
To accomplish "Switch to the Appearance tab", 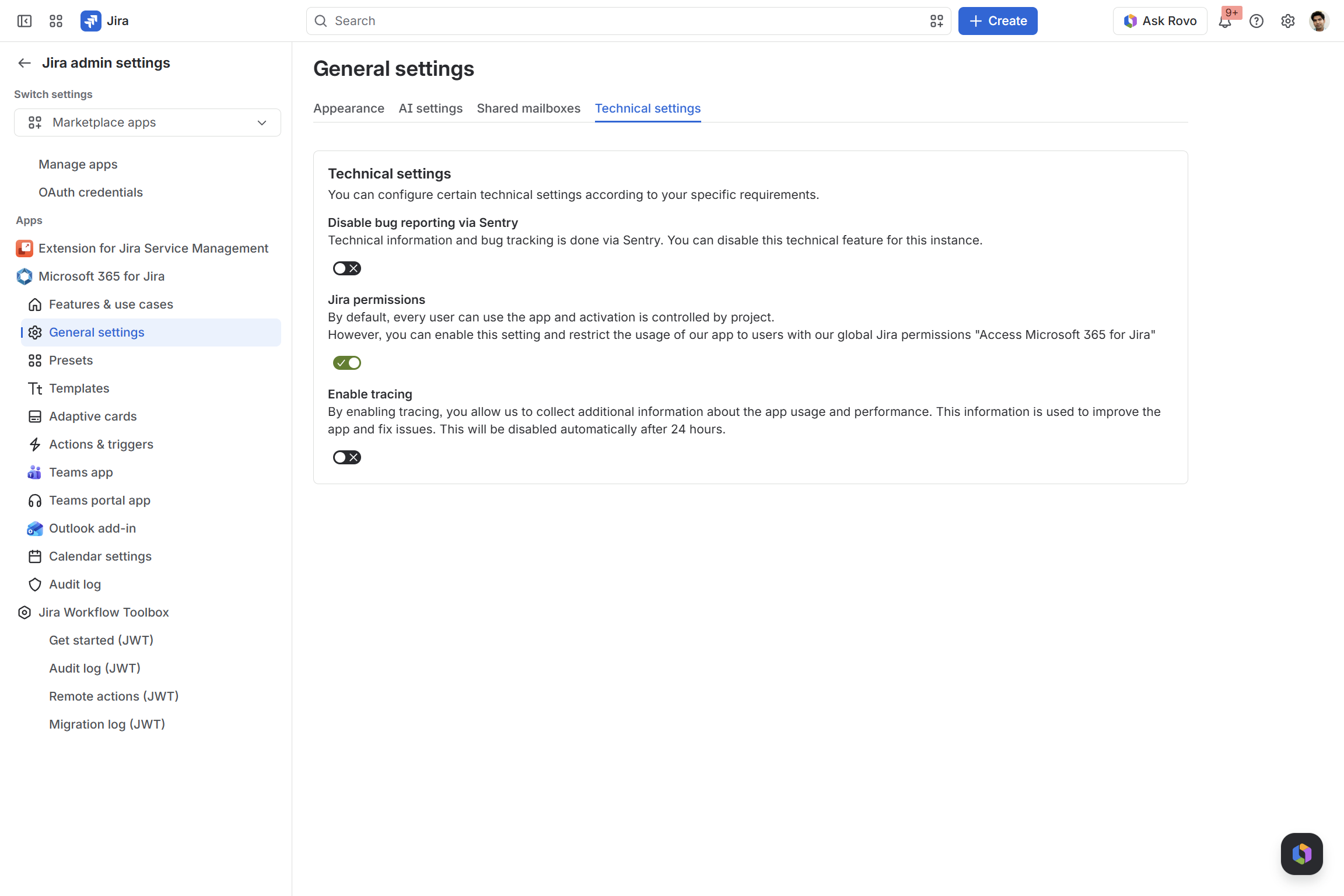I will point(349,108).
